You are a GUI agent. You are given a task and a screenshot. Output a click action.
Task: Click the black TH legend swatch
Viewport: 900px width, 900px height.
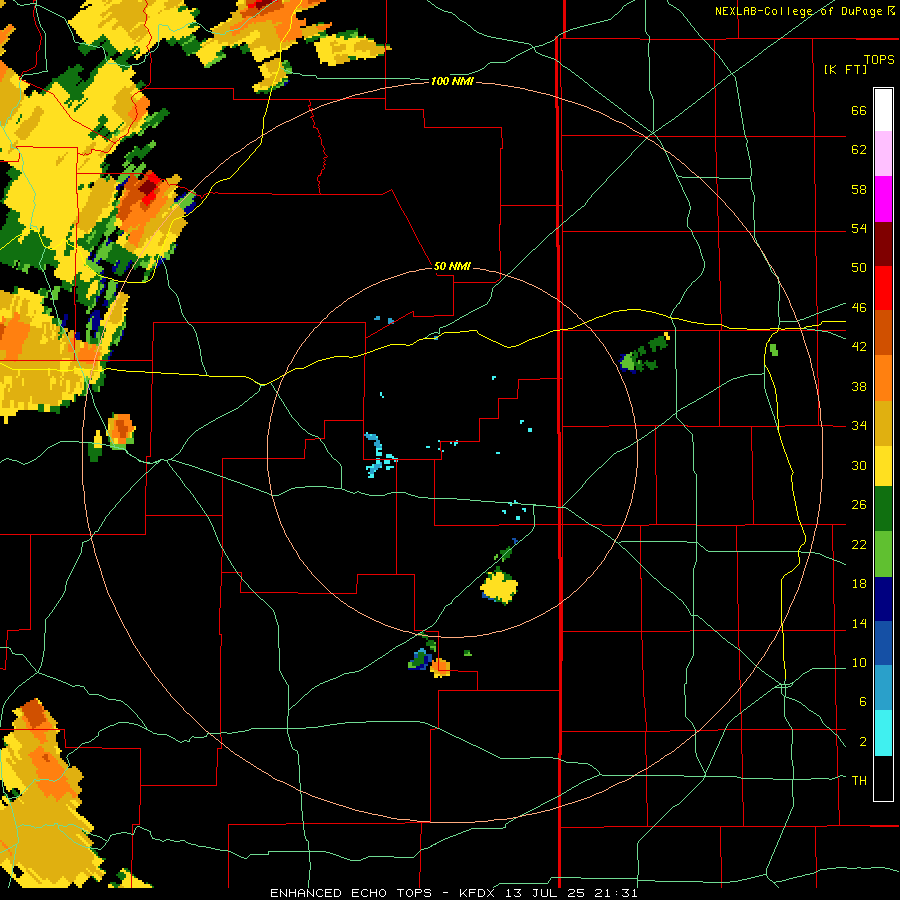tap(883, 778)
